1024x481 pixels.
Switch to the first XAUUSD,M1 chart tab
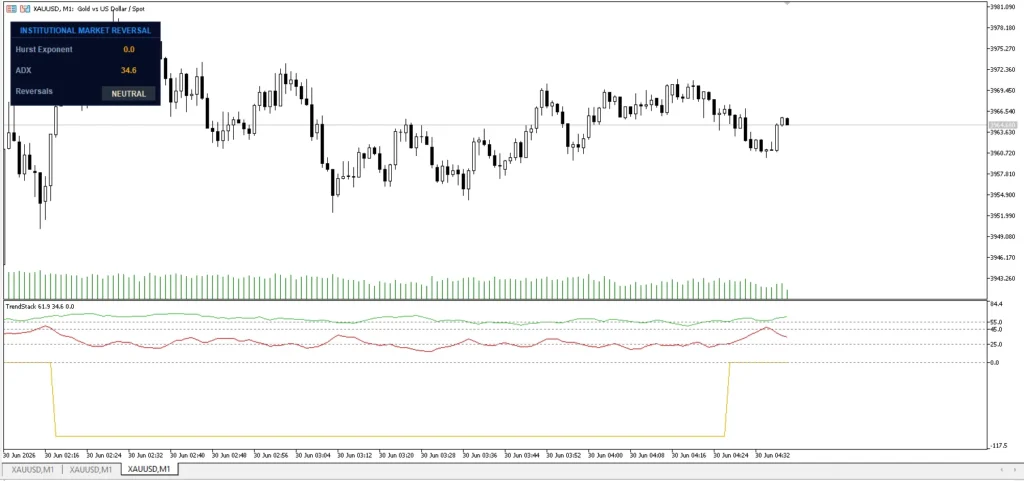33,469
